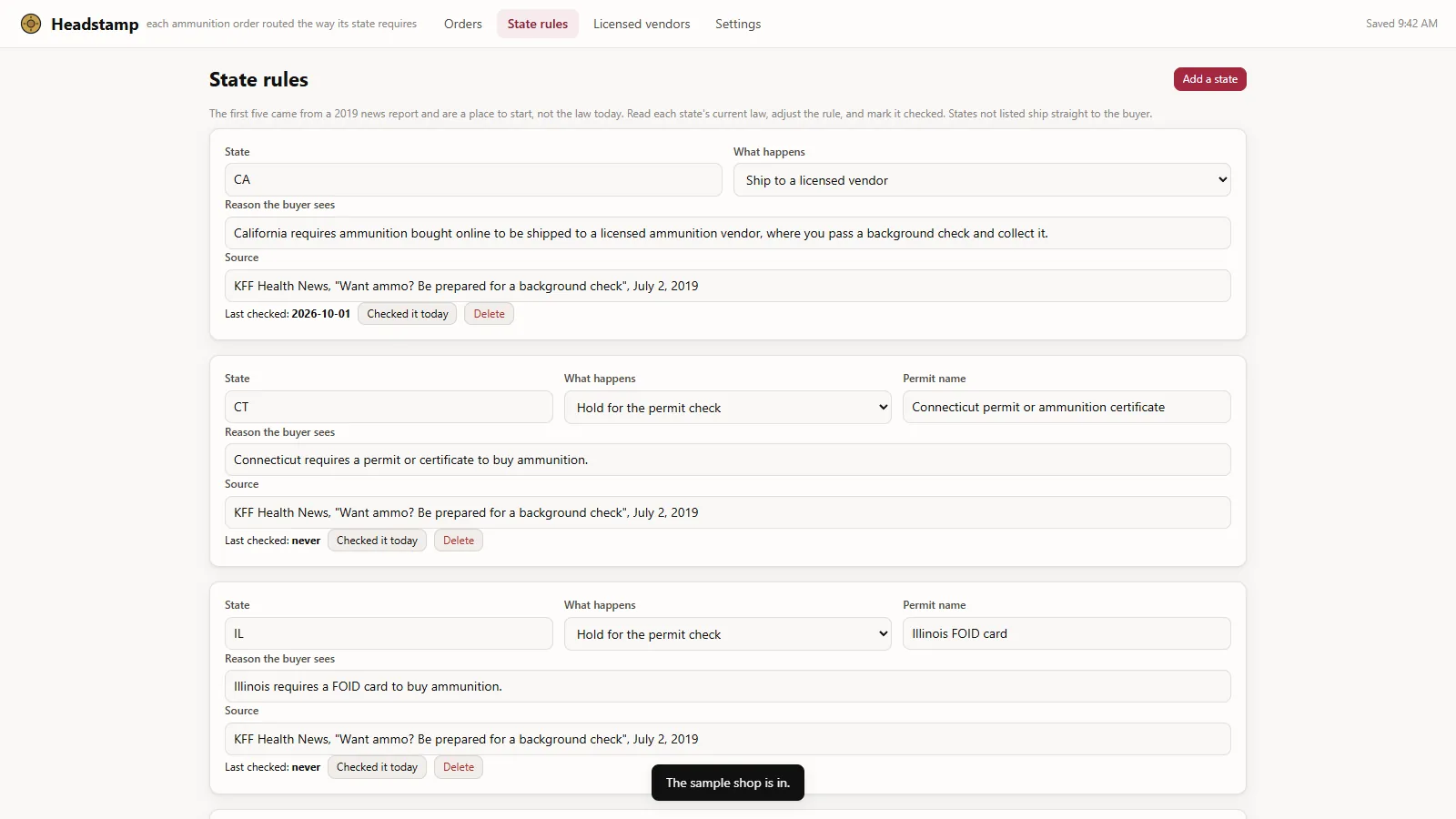Edit the Connecticut permit name field
Viewport: 1456px width, 819px height.
point(1067,407)
